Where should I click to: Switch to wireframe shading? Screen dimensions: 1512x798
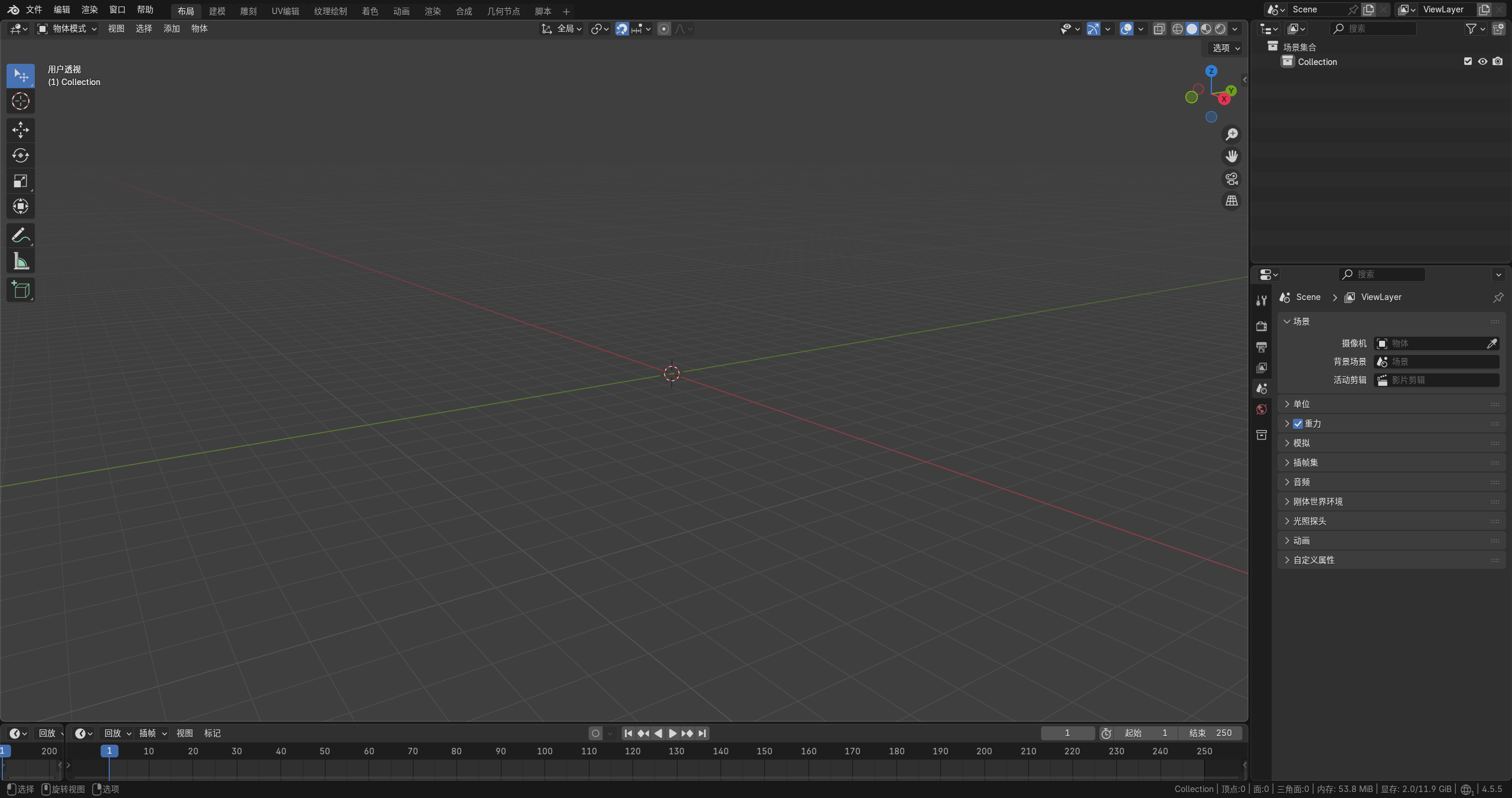coord(1177,28)
